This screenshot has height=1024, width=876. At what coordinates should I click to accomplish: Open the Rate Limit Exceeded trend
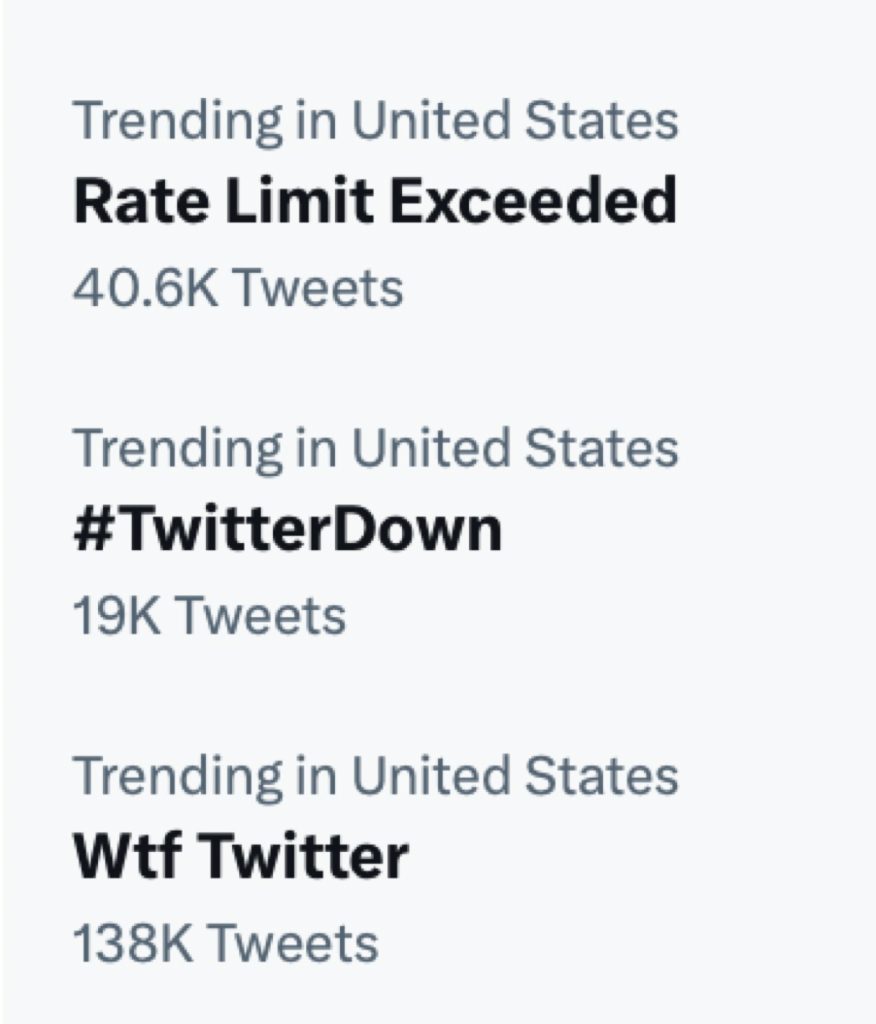click(375, 202)
